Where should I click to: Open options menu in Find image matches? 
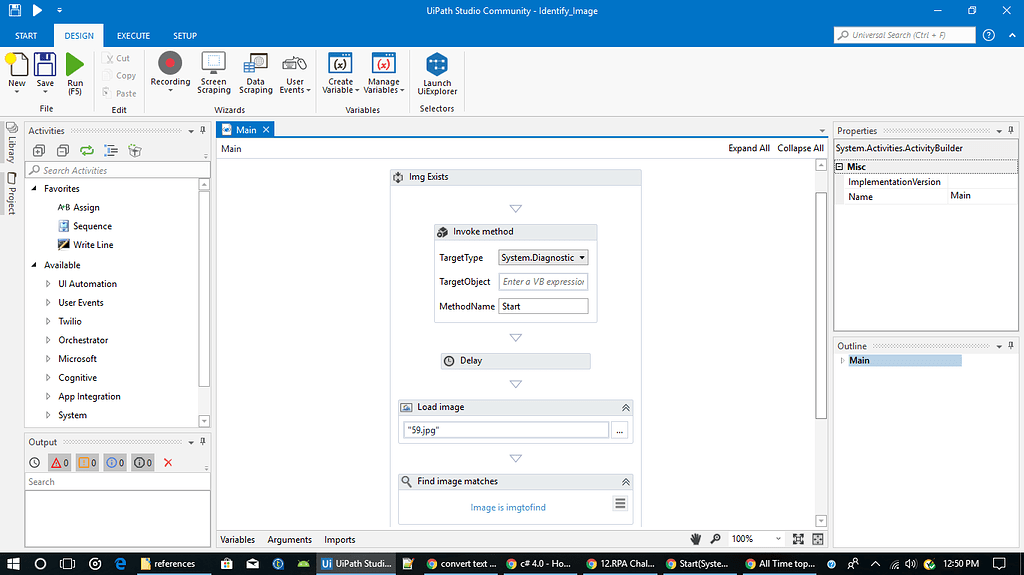point(620,503)
